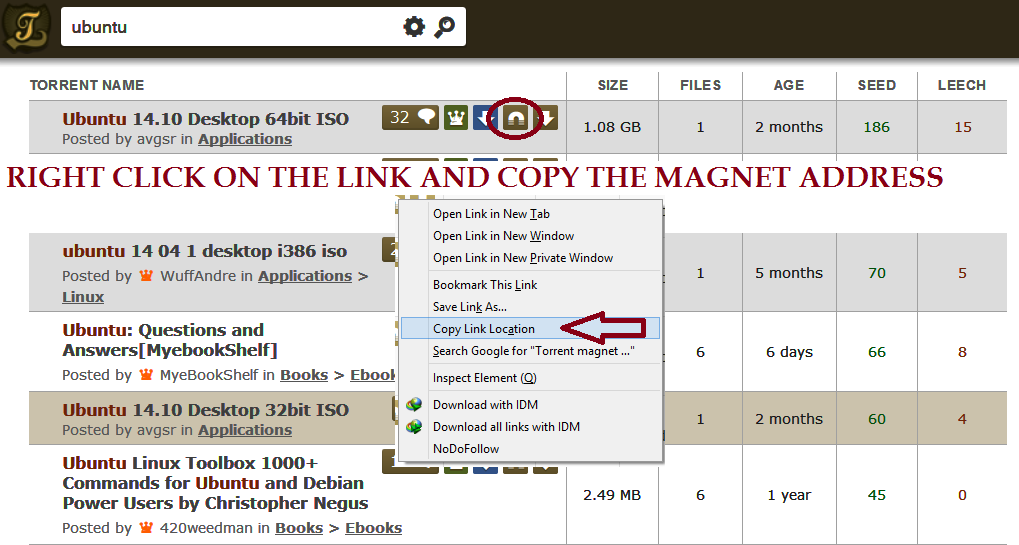Click the Download with IDM globe icon
Screen dimensions: 1019x545
tap(414, 405)
